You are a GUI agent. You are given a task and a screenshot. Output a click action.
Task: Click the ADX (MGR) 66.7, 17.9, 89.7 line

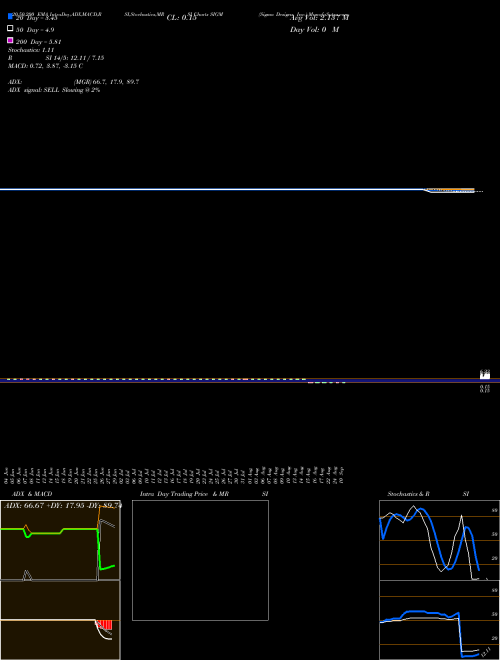[74, 82]
